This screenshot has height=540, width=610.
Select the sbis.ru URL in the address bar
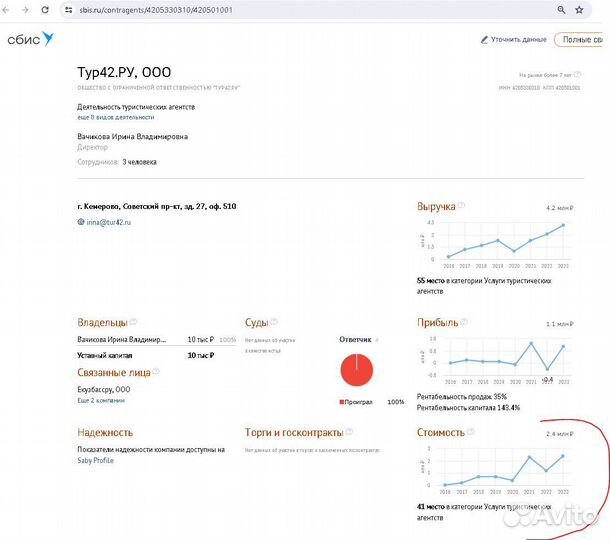pos(156,10)
